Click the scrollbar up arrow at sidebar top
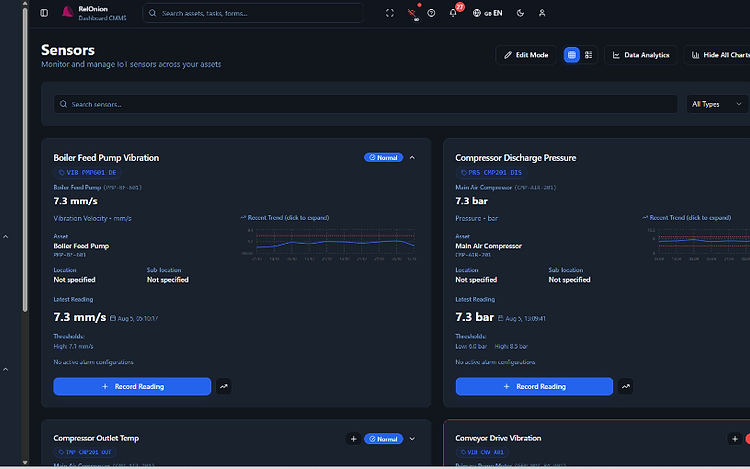This screenshot has width=750, height=469. coord(25,3)
